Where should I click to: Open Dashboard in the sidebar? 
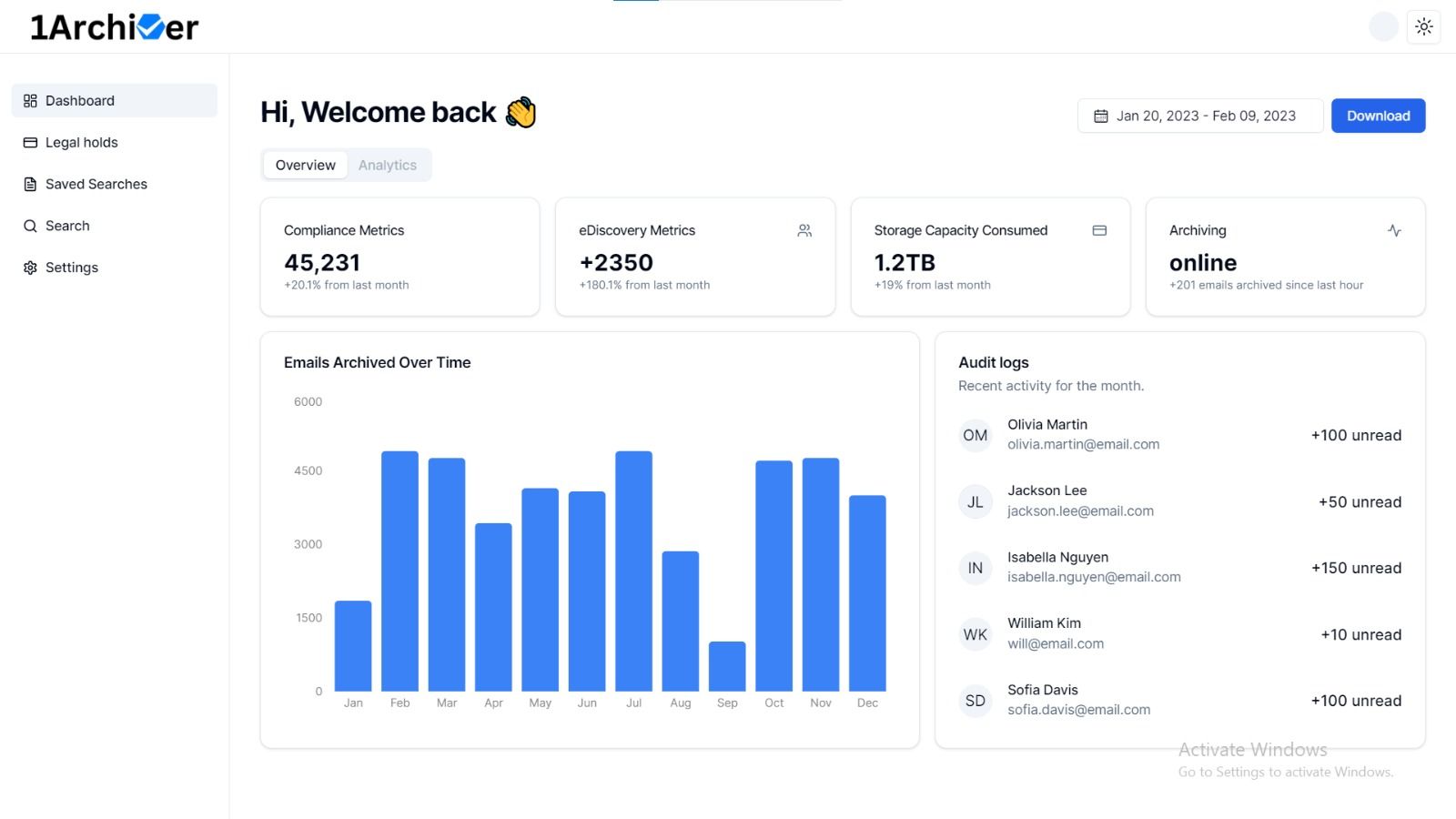(115, 100)
